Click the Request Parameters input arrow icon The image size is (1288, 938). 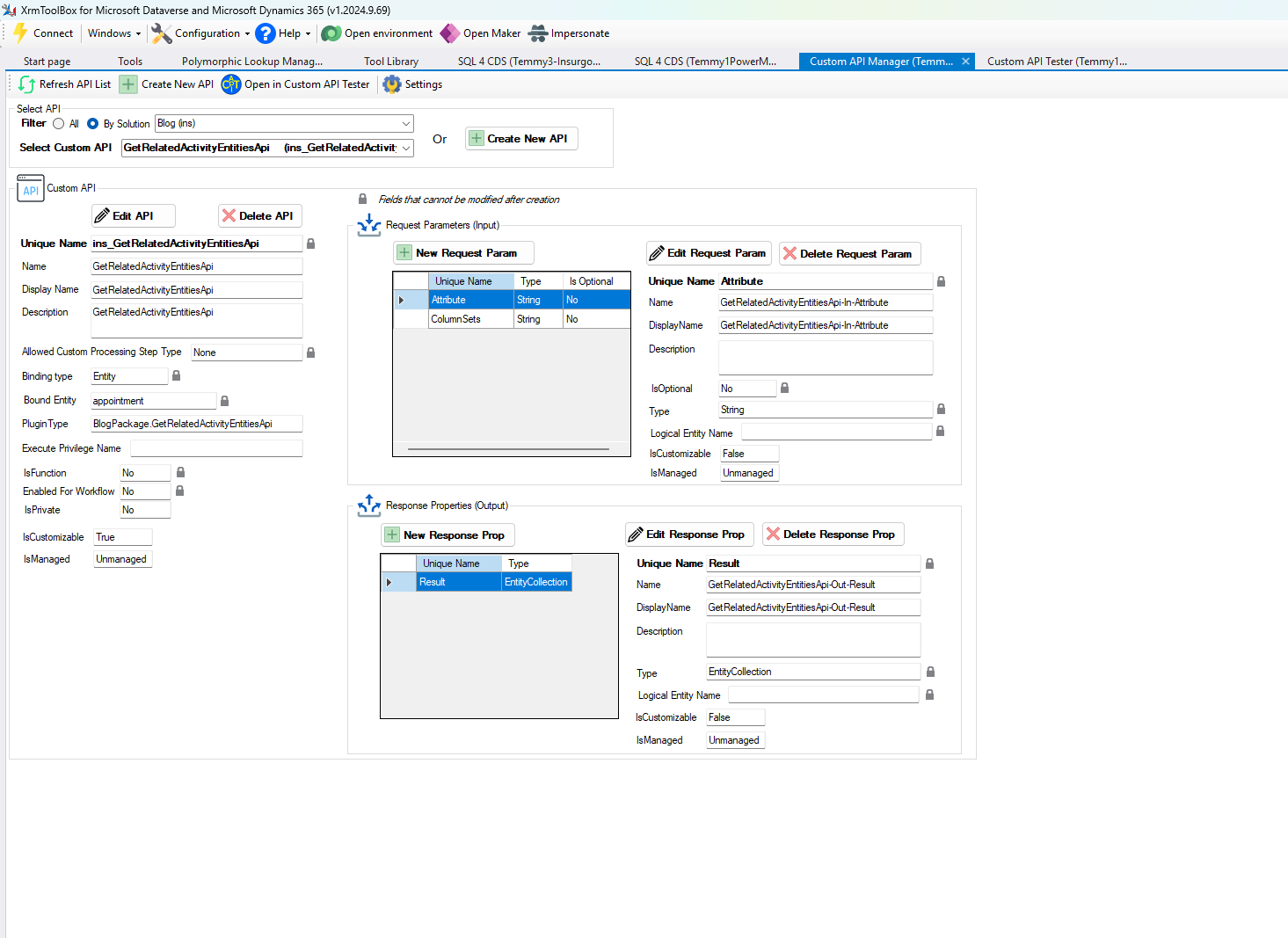(x=369, y=226)
